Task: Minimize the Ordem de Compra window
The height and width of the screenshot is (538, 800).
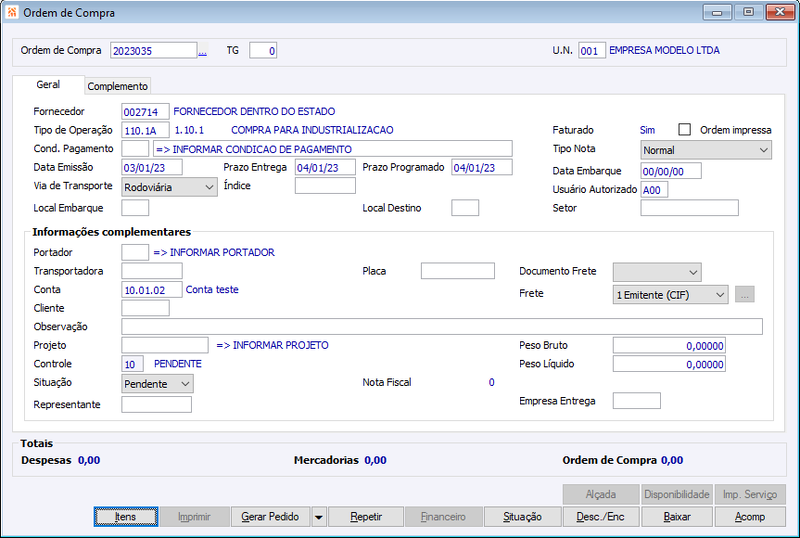Action: [x=717, y=12]
